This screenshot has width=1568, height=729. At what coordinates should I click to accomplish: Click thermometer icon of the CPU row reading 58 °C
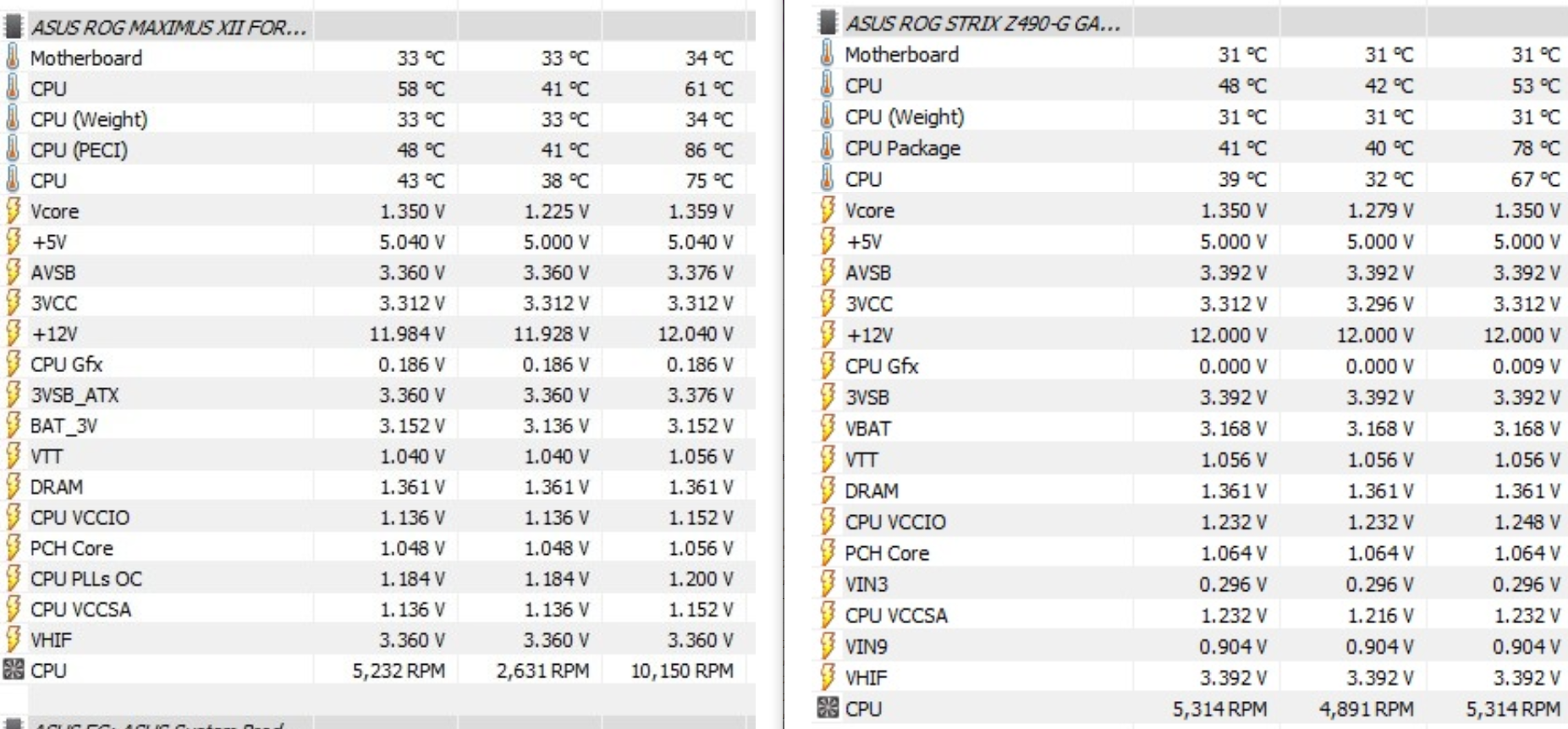click(x=13, y=88)
